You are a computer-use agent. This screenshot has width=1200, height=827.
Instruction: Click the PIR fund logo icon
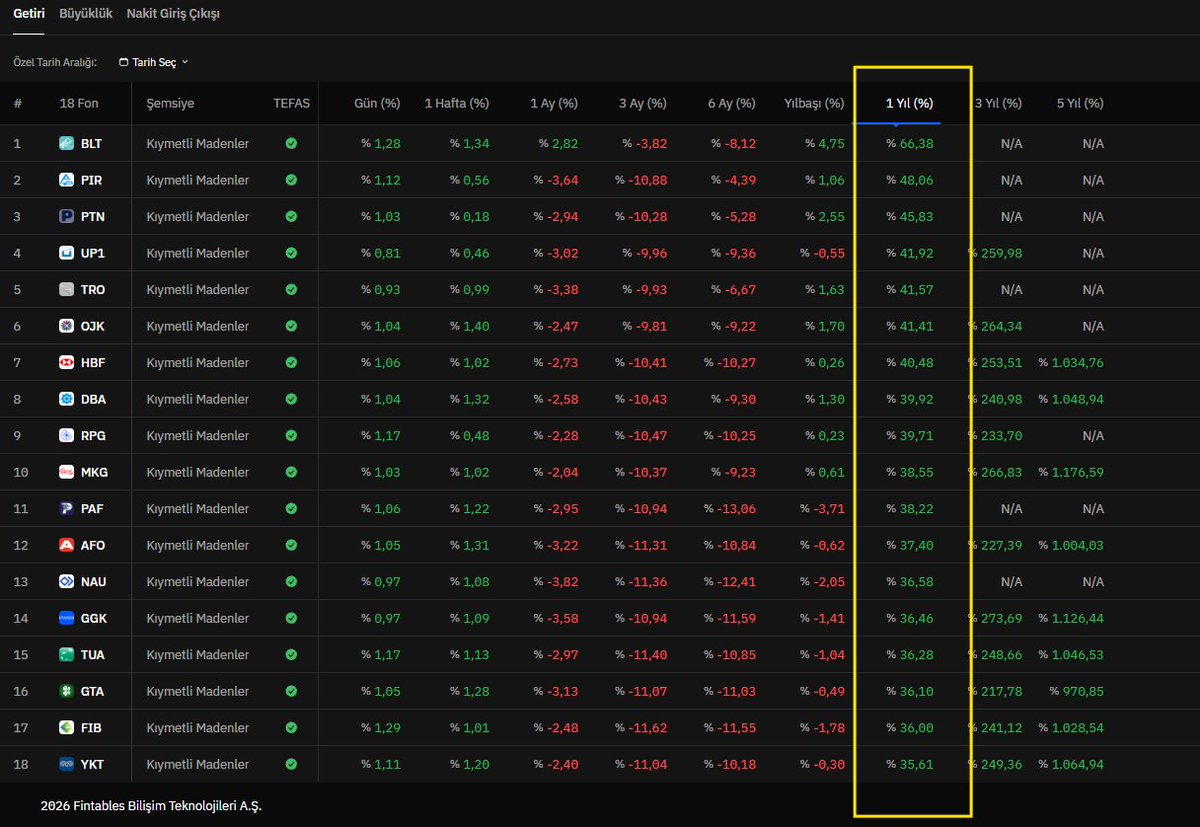point(66,180)
